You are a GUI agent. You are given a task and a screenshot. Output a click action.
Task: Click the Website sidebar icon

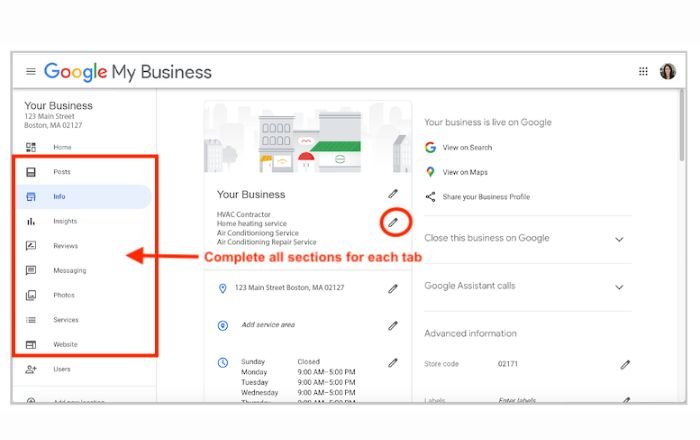pyautogui.click(x=31, y=345)
